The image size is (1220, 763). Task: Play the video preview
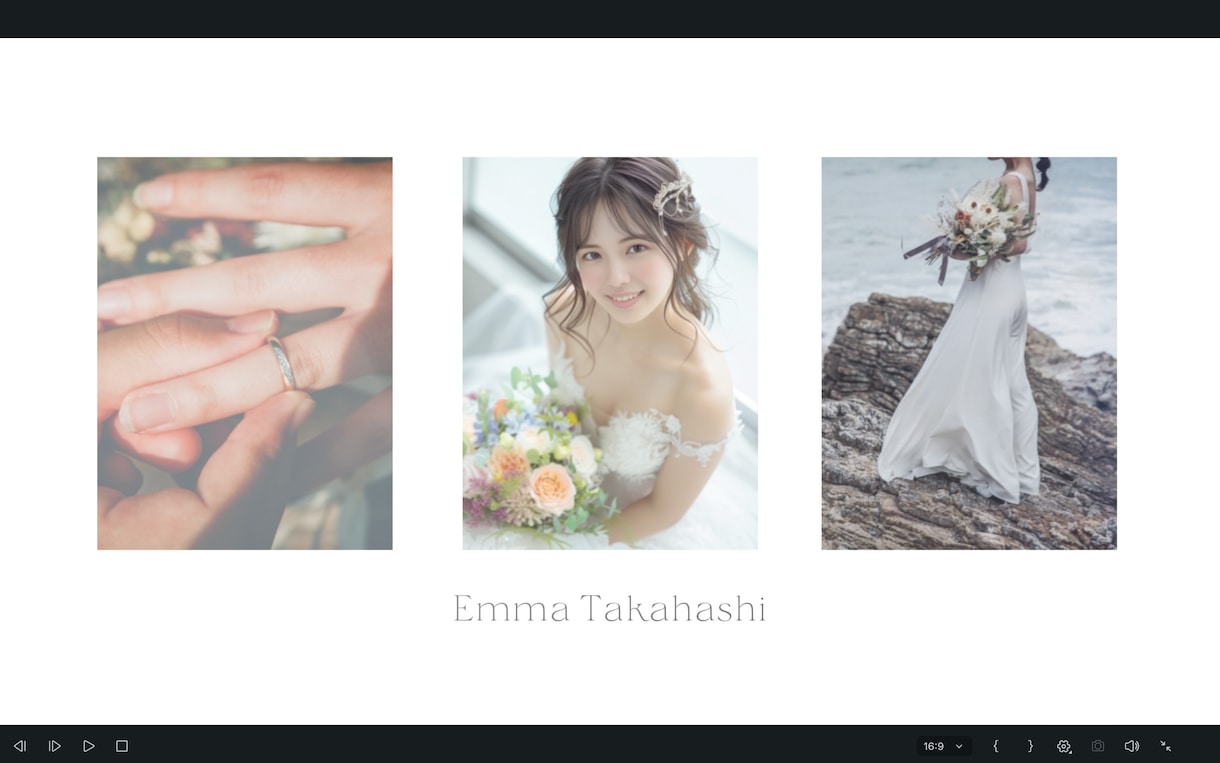89,746
